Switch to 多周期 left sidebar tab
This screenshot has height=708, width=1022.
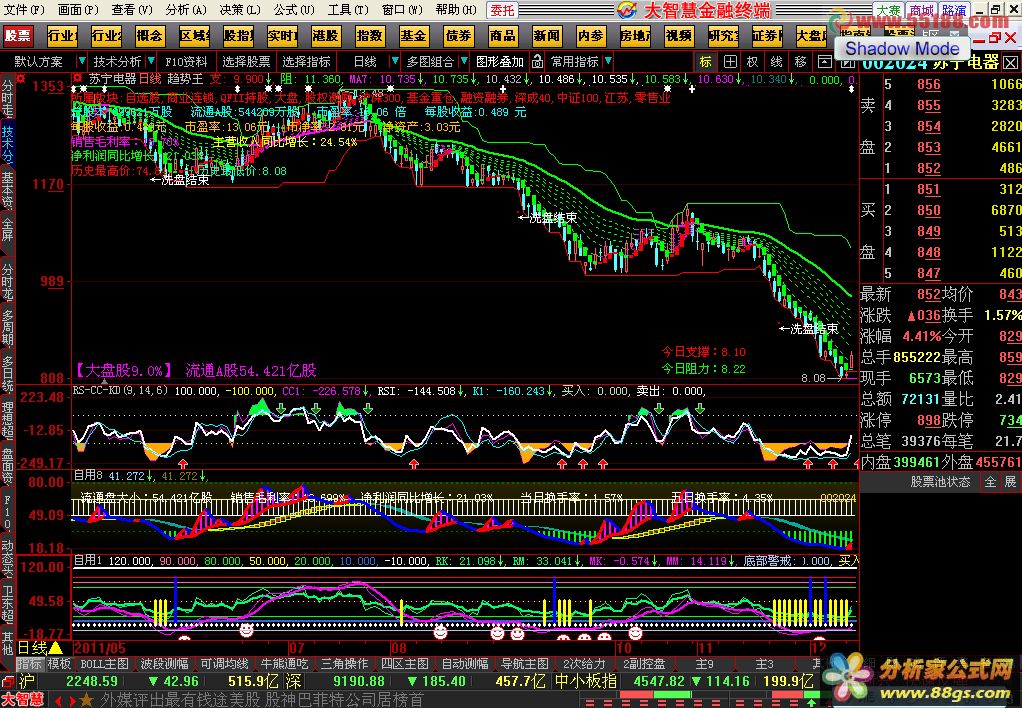[7, 330]
